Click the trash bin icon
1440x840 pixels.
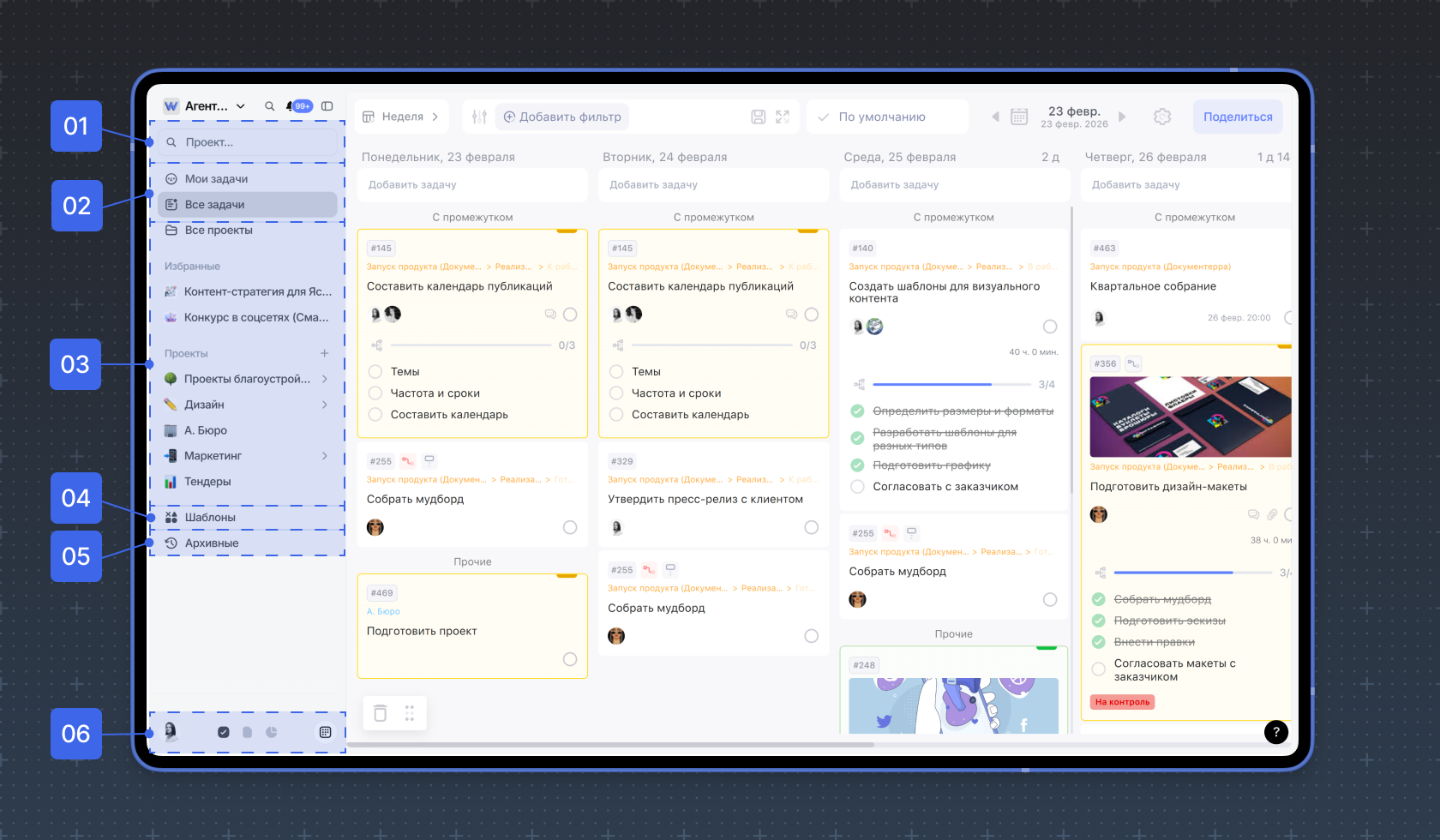(381, 713)
